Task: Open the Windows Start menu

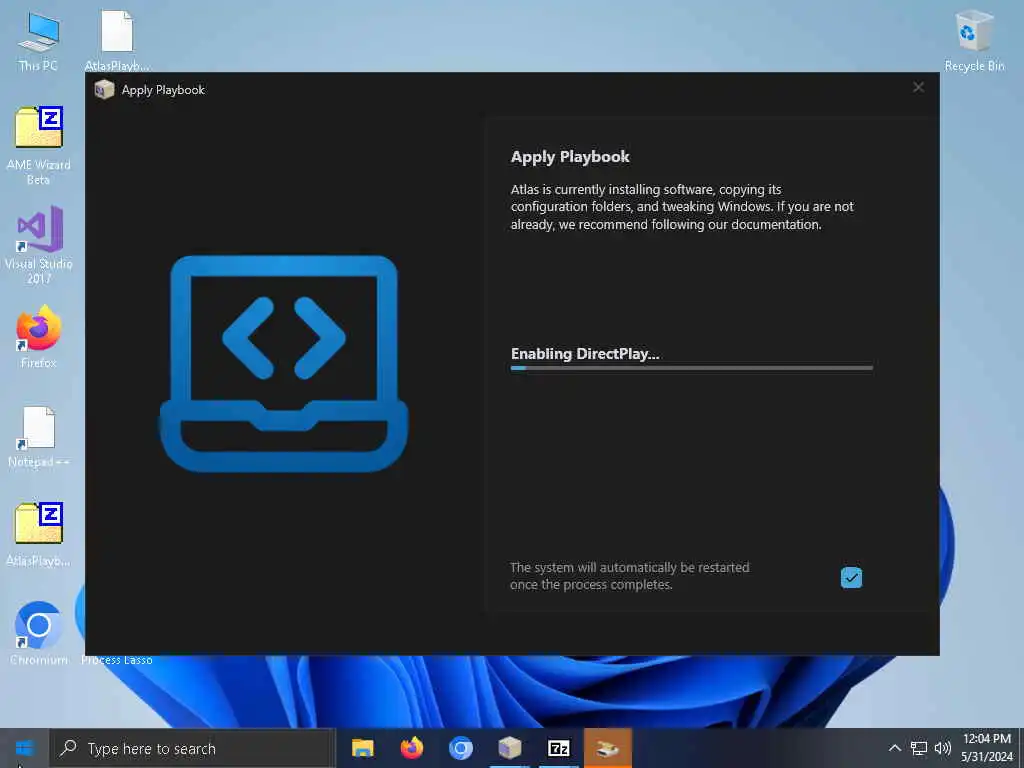Action: [x=25, y=748]
